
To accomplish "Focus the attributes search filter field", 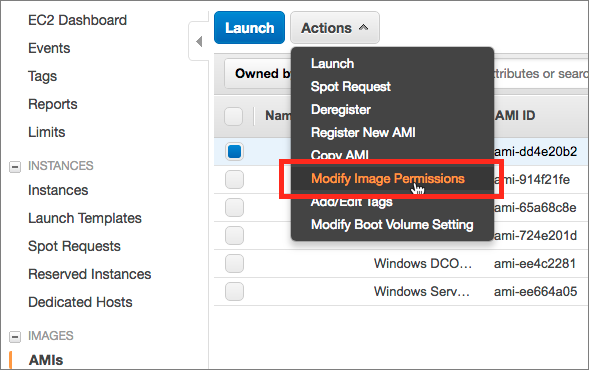I will click(541, 74).
